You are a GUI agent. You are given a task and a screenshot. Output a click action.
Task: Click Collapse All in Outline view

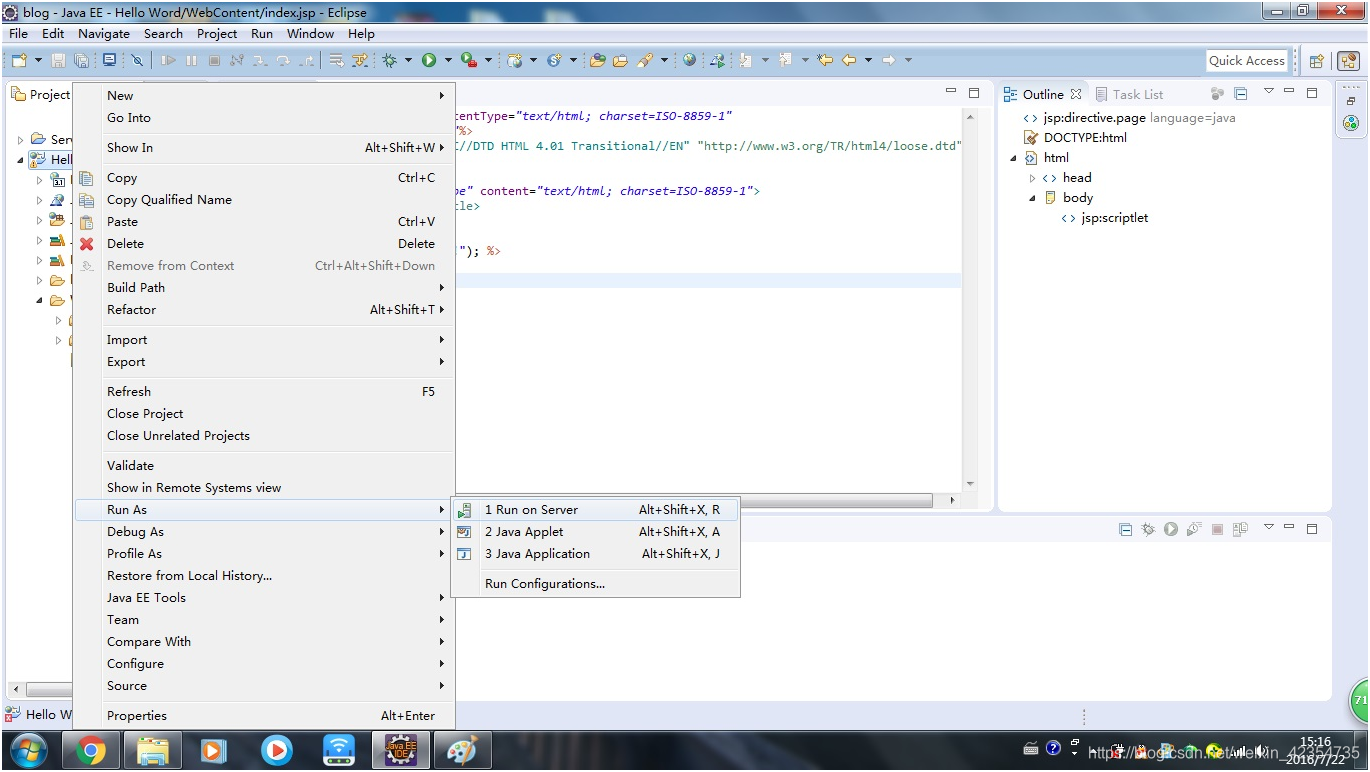1241,94
